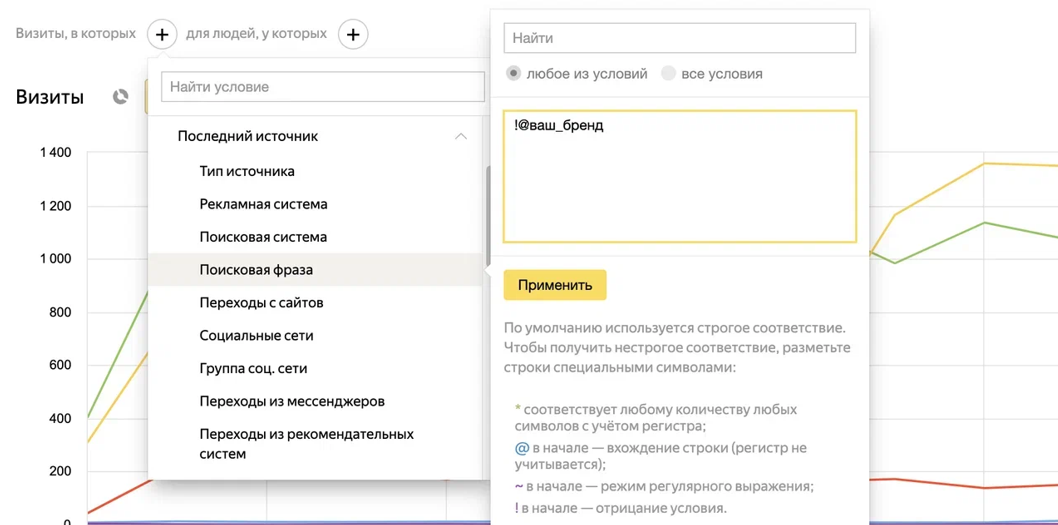Click the "Найти" search box in the filter panel
Screen dimensions: 1058x525
coord(679,38)
